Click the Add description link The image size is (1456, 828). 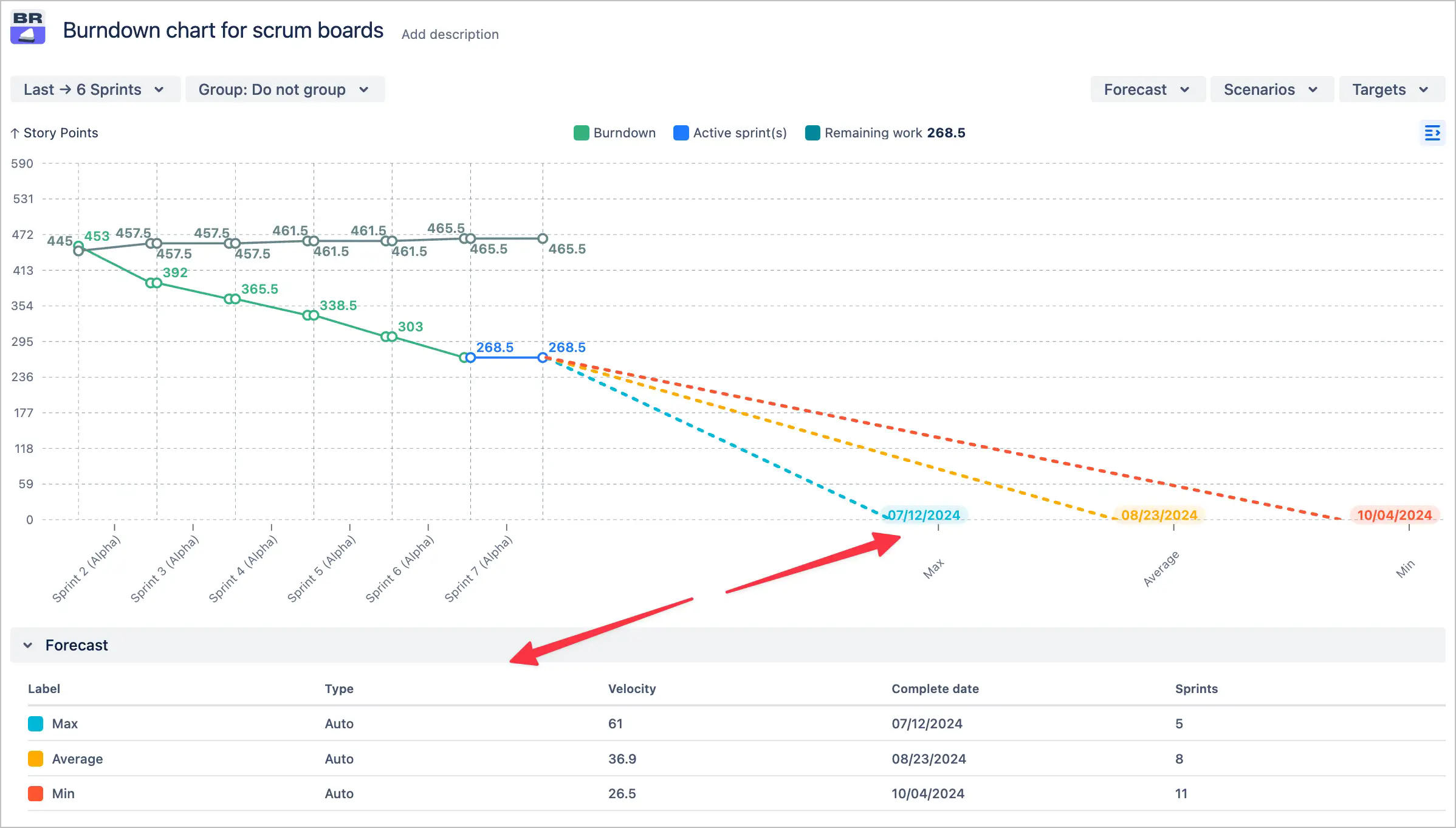[450, 35]
